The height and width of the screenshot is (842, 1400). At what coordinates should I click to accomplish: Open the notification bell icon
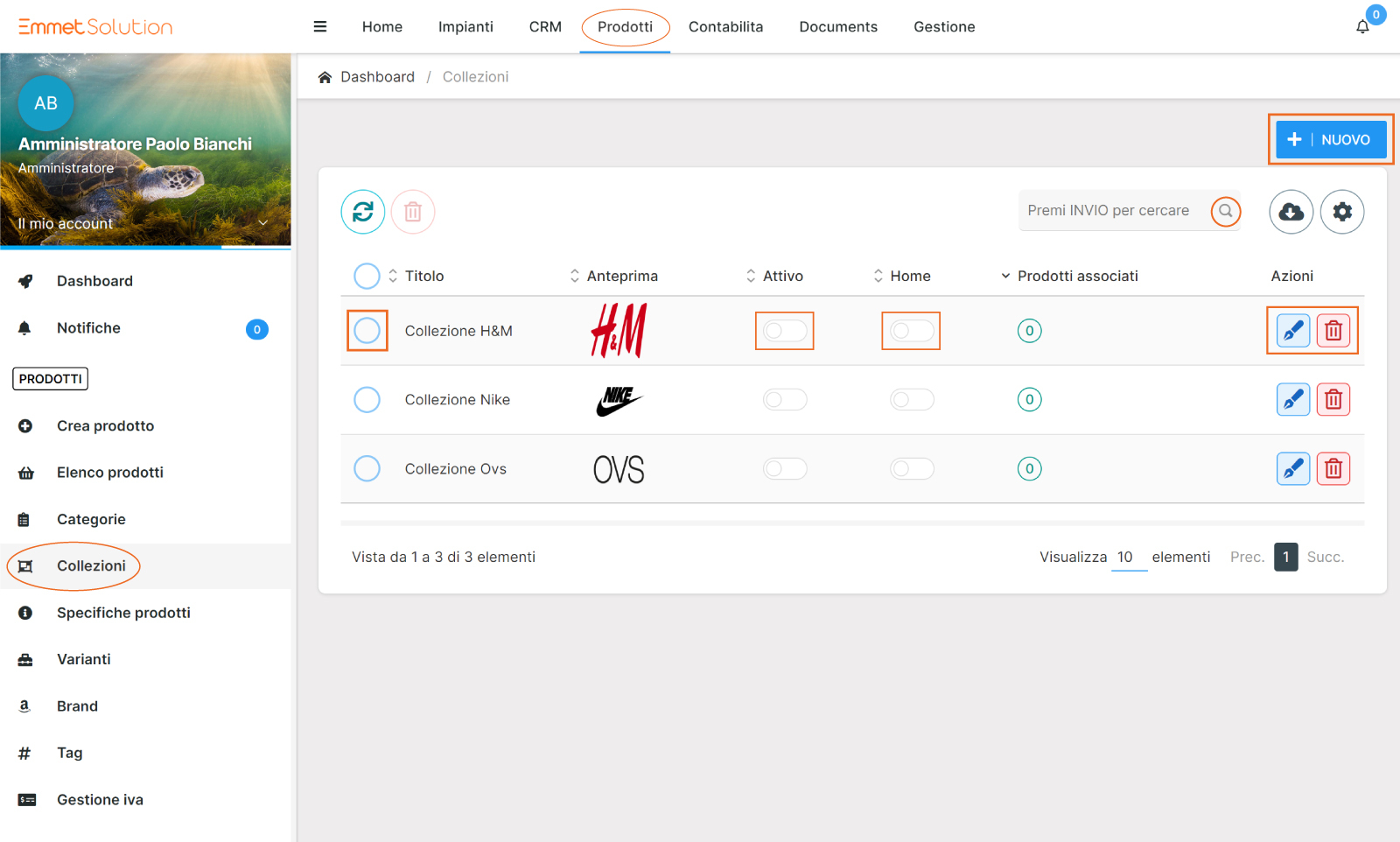[x=1362, y=27]
